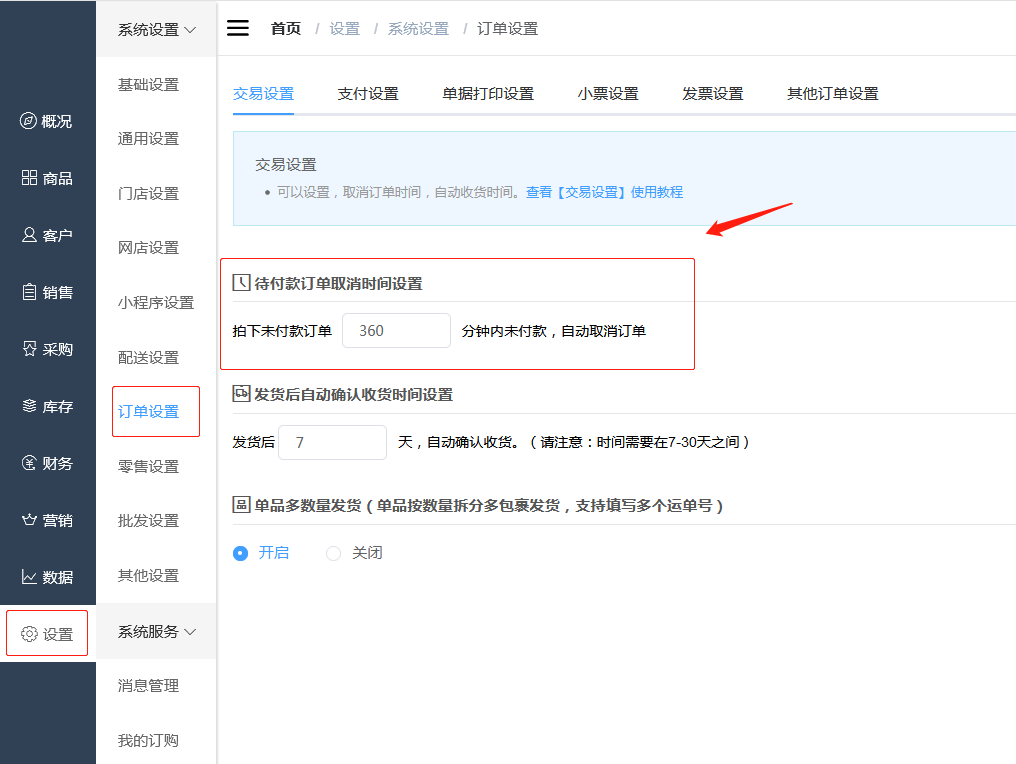
Task: Collapse the 系统设置 menu group
Action: pyautogui.click(x=156, y=29)
